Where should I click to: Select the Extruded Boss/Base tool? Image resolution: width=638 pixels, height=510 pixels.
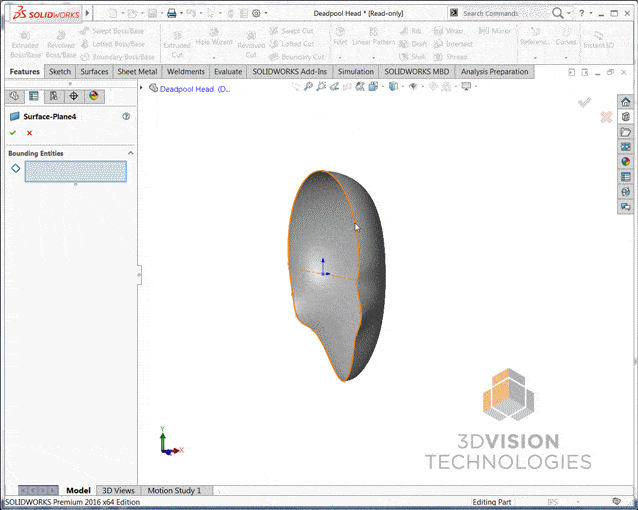[x=25, y=44]
